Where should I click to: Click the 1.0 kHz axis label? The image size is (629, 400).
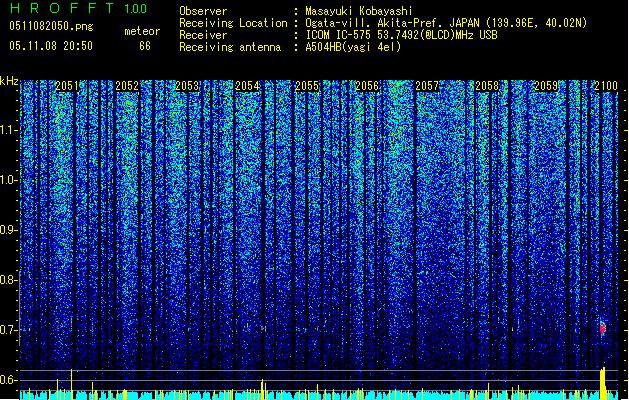point(8,180)
